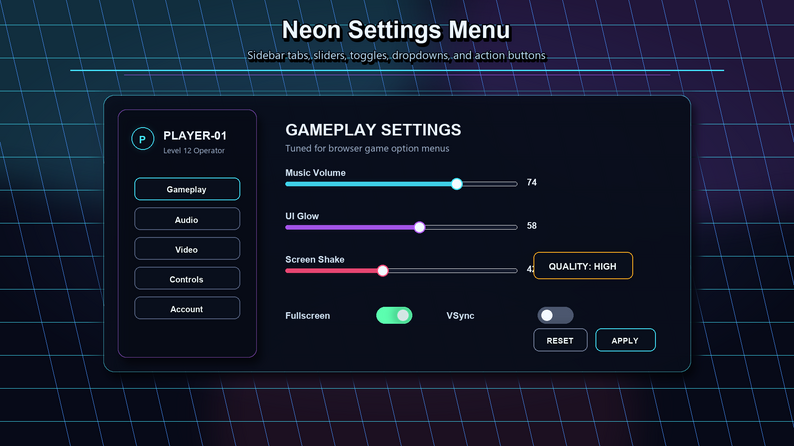
Task: Click the Music Volume value 74
Action: [x=532, y=182]
